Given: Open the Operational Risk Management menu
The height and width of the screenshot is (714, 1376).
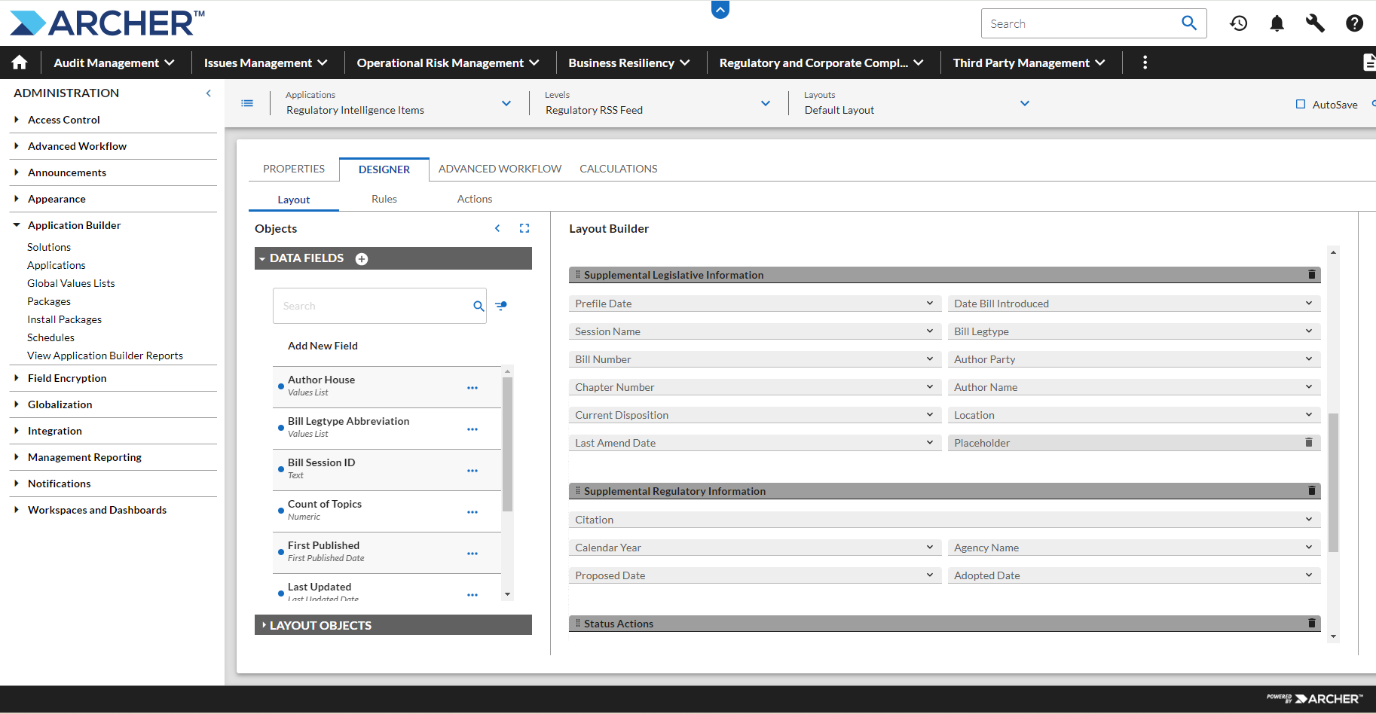Looking at the screenshot, I should pyautogui.click(x=448, y=62).
